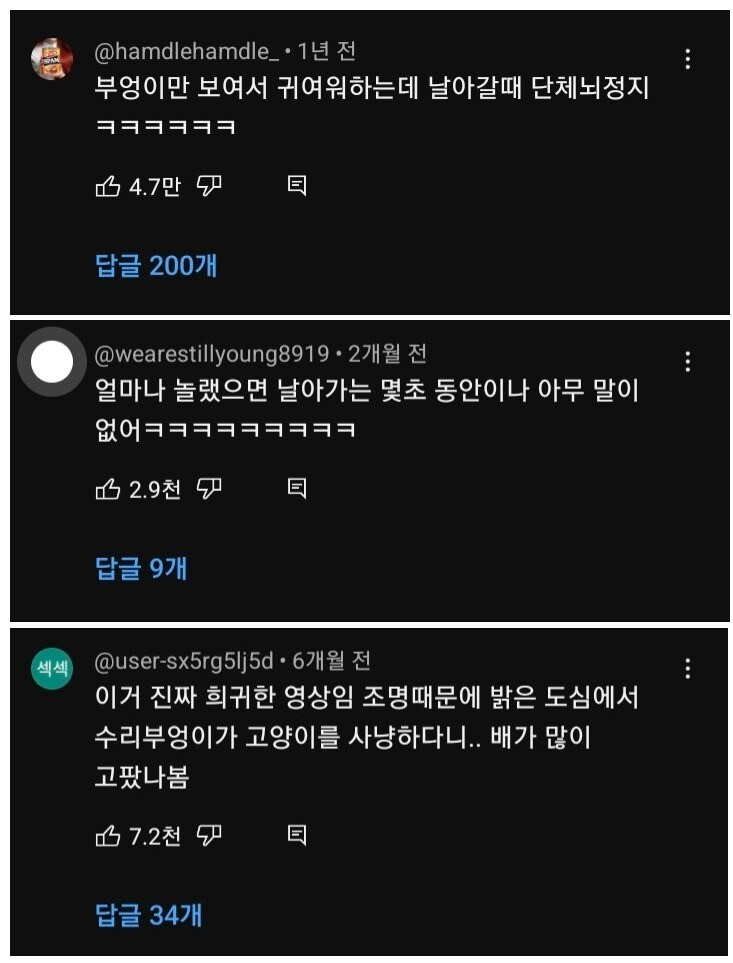Screen dimensions: 733x963
Task: Expand the 답글 9개 replies
Action: pos(141,568)
